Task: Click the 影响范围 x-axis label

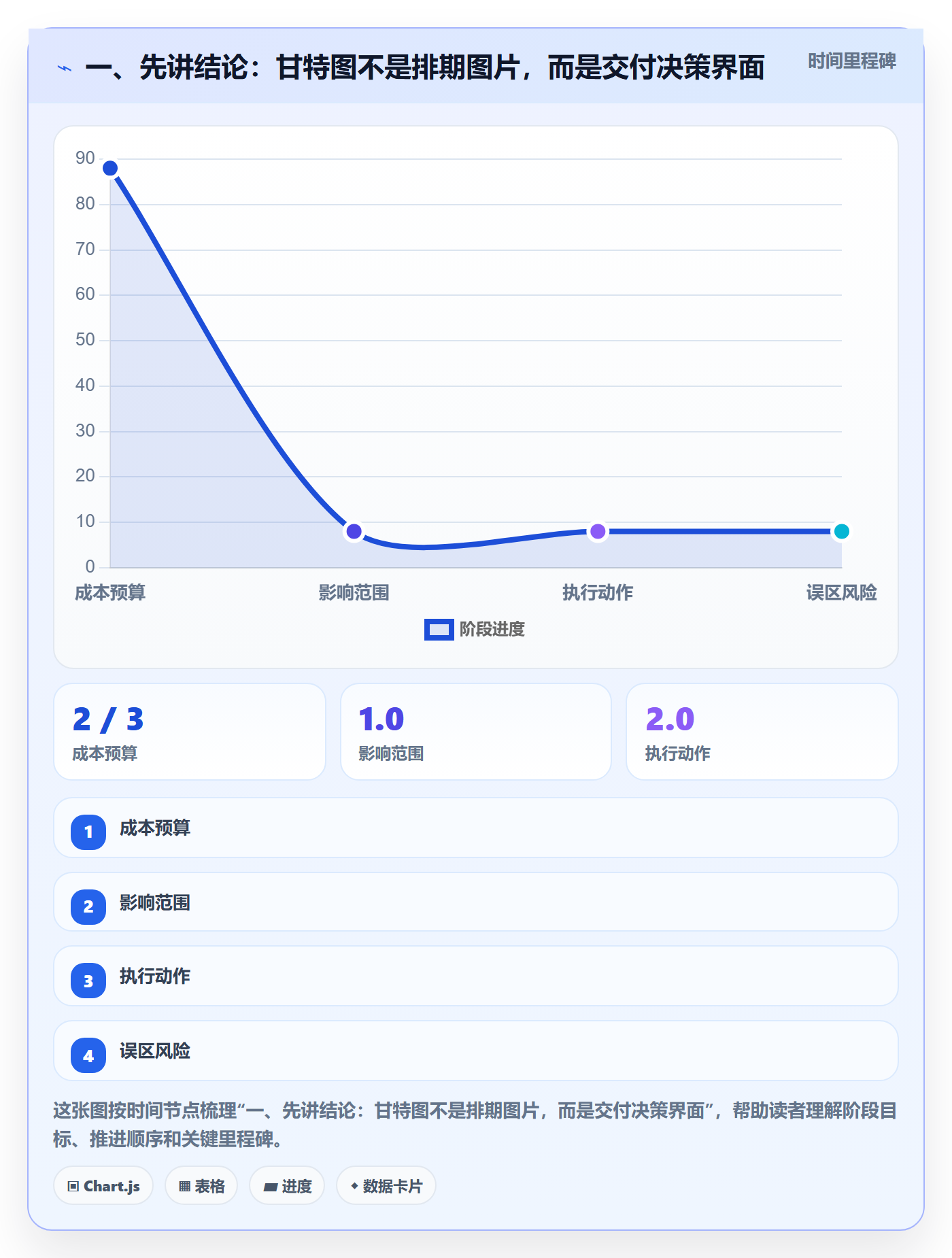Action: (354, 593)
